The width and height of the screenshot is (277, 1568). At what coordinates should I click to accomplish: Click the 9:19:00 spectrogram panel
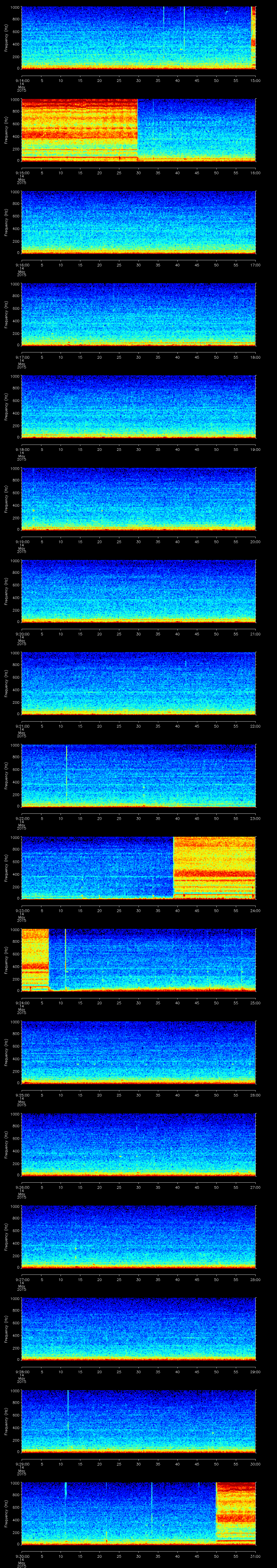coord(138,499)
